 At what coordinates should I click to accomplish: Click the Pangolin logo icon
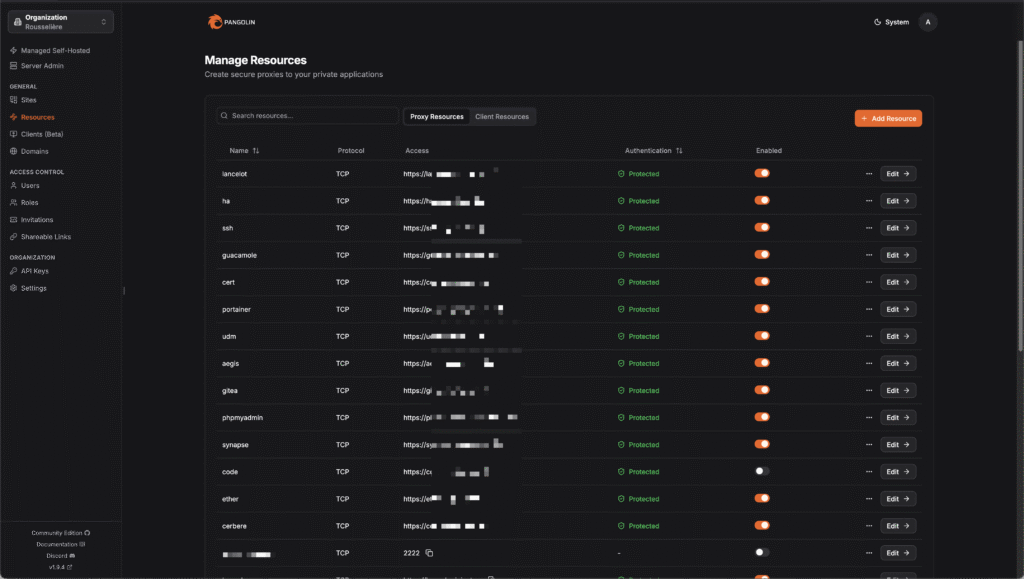click(x=217, y=22)
